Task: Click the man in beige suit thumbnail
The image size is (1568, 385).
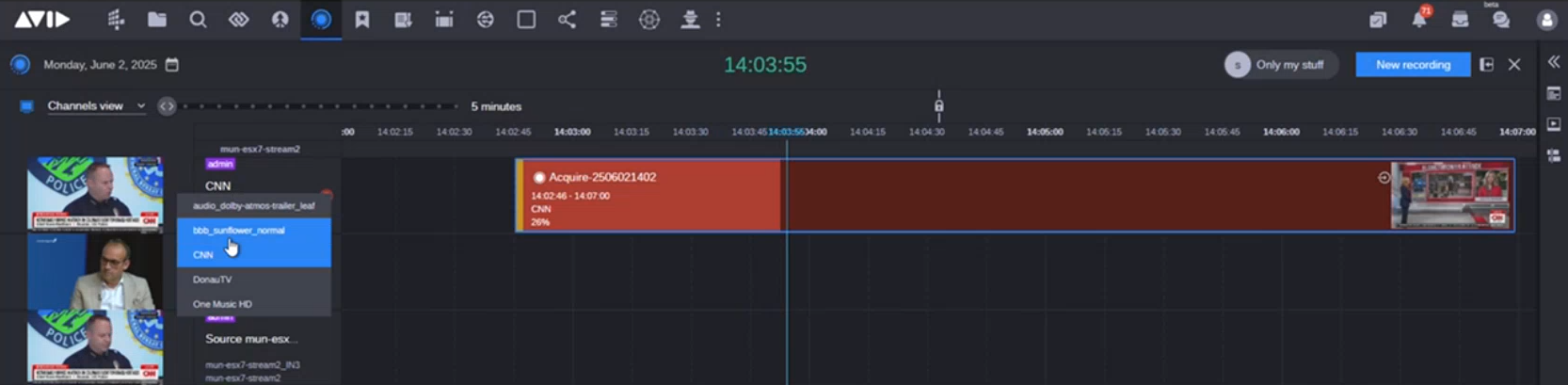Action: pyautogui.click(x=94, y=271)
